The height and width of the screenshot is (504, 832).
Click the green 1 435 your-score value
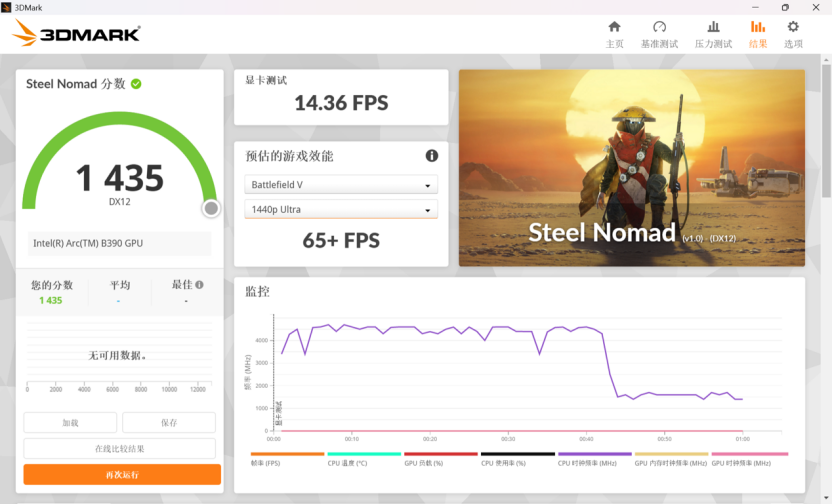50,300
